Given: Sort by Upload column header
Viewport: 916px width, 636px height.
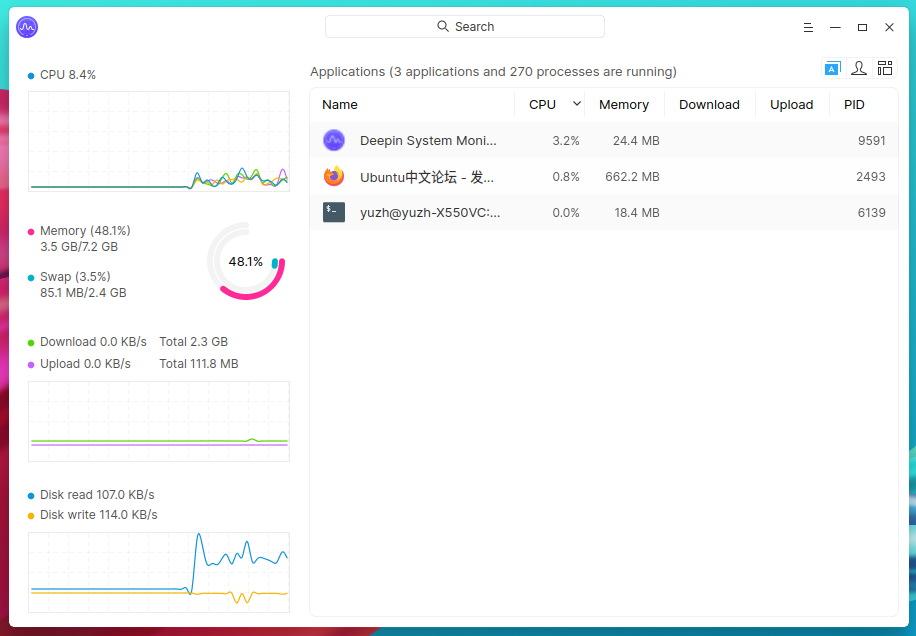Looking at the screenshot, I should pos(791,105).
